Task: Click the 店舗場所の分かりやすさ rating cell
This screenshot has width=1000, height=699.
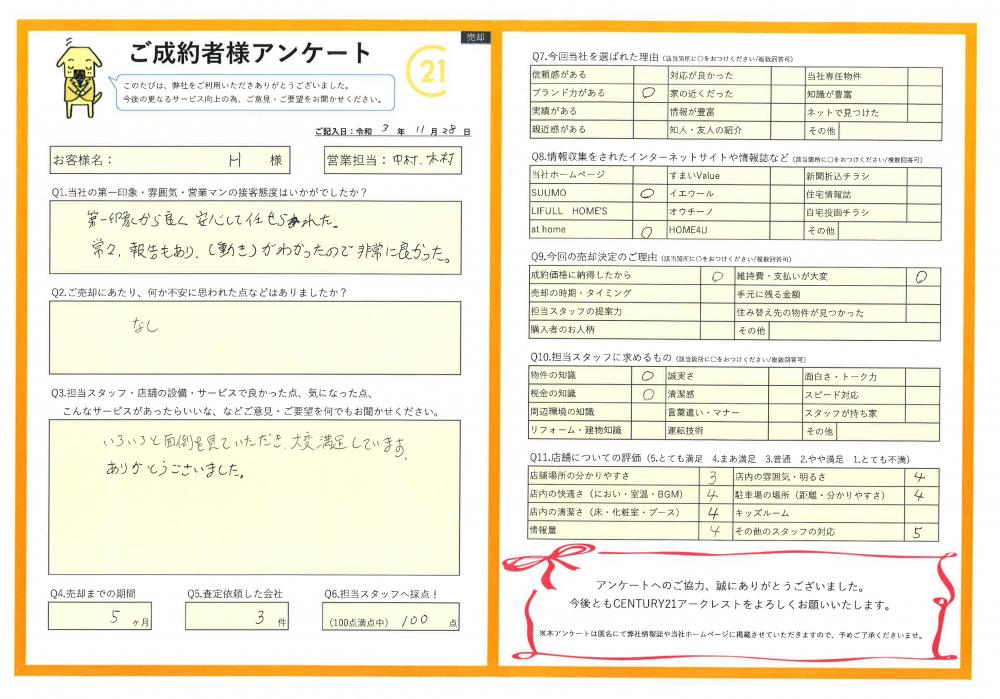Action: [713, 477]
